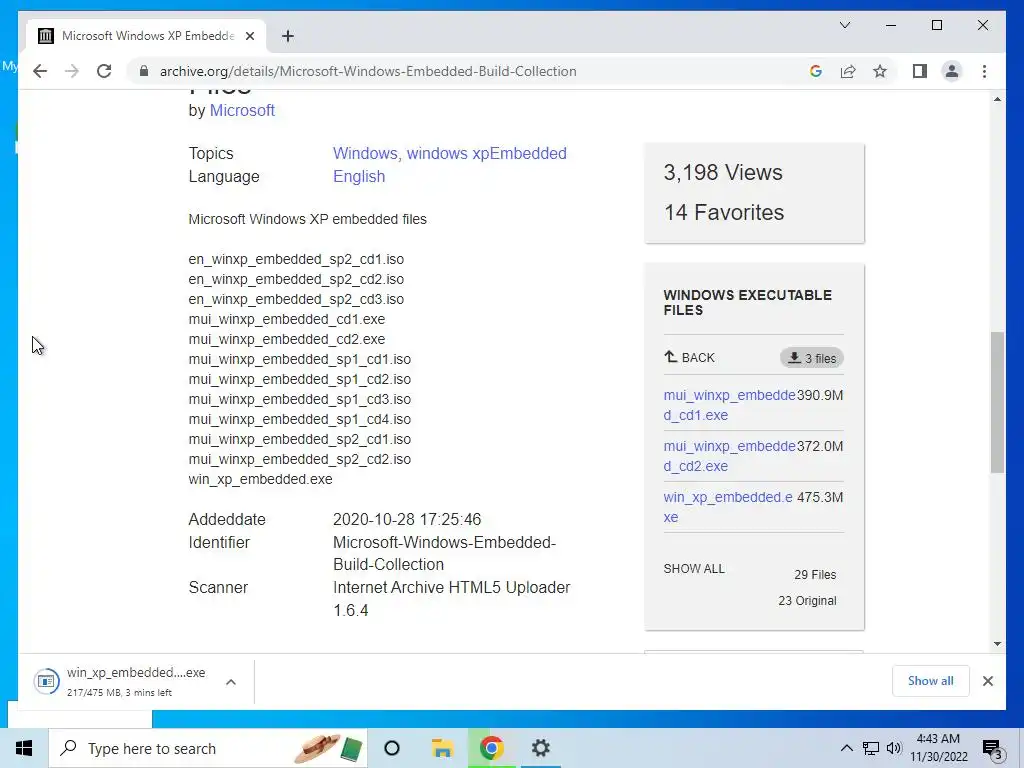The height and width of the screenshot is (768, 1024).
Task: Open the Chrome three-dot menu
Action: (984, 71)
